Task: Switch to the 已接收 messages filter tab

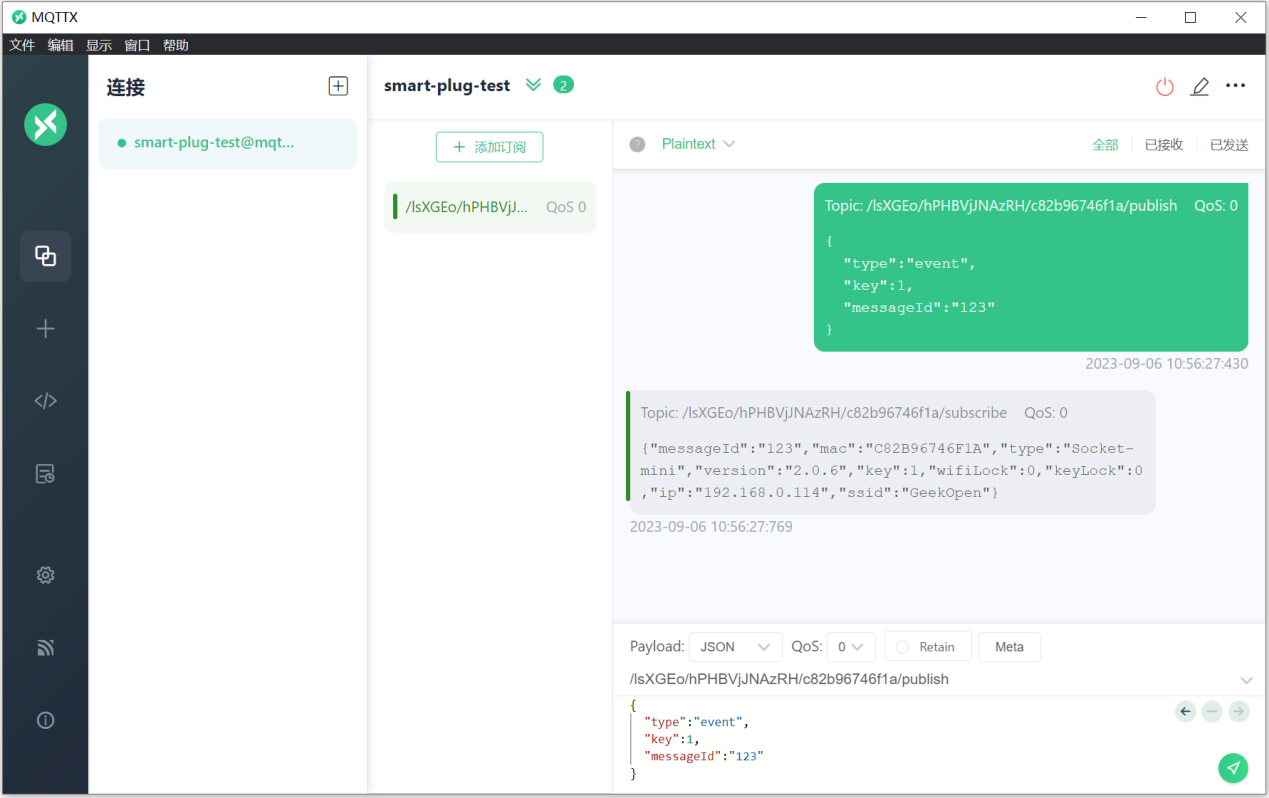Action: click(x=1163, y=145)
